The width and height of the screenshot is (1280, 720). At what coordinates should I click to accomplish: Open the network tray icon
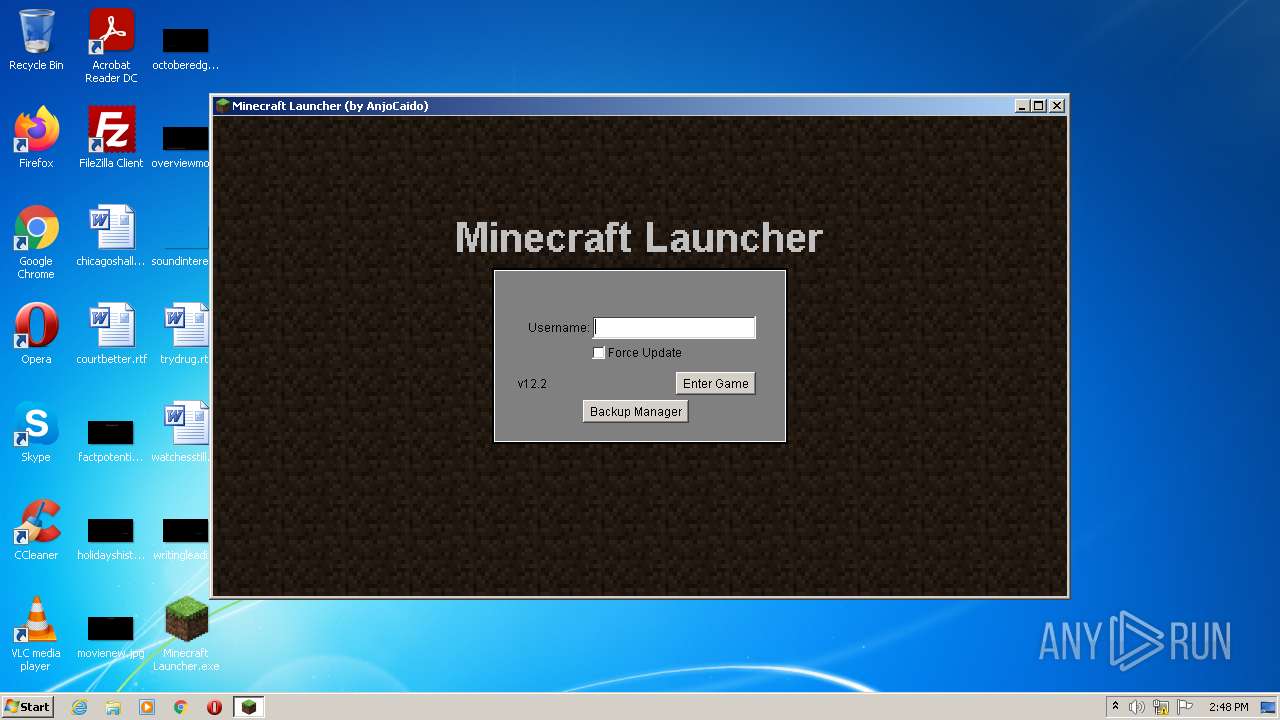pos(1161,707)
